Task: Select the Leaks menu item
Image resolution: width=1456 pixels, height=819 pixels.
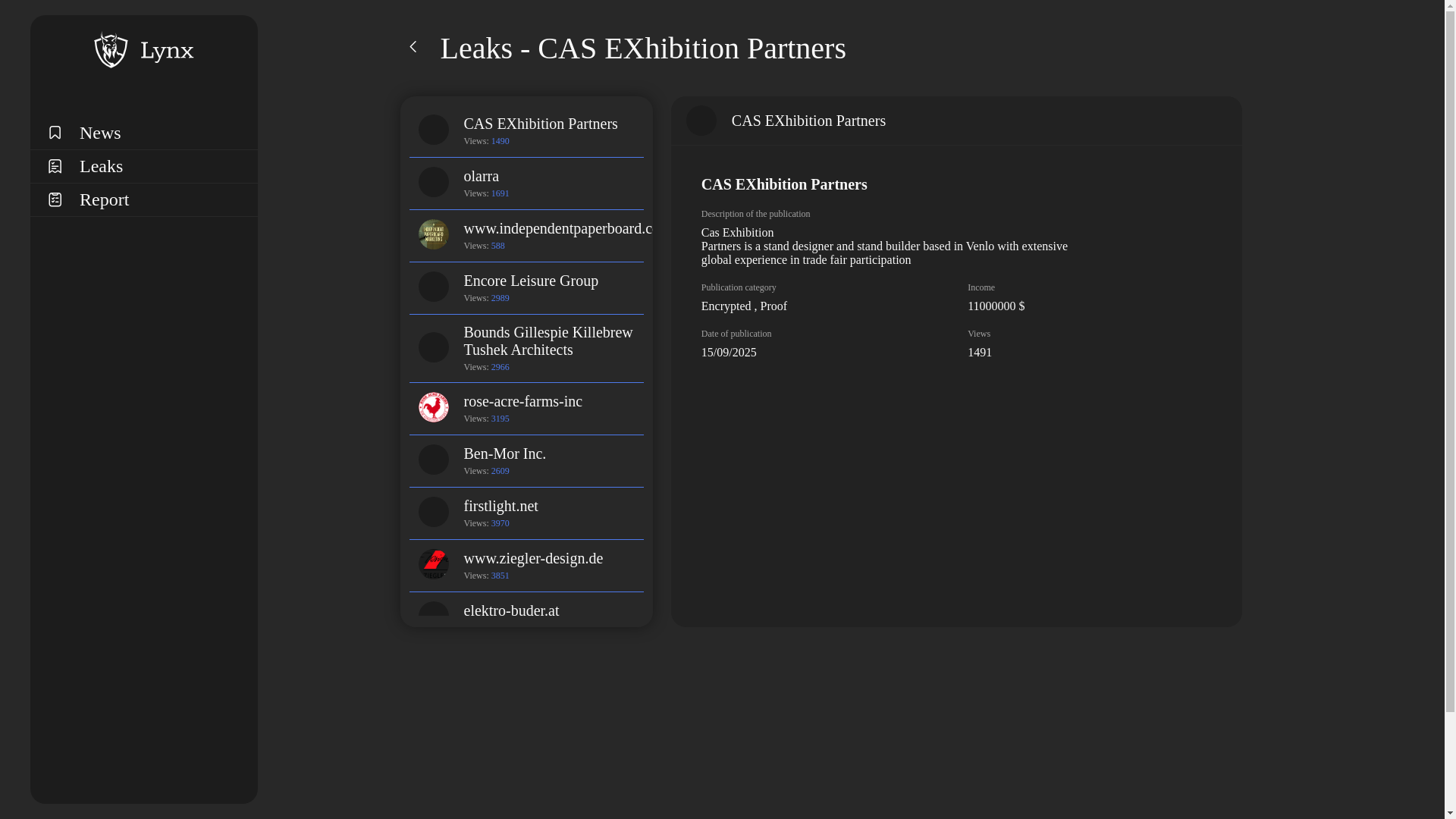Action: pyautogui.click(x=102, y=166)
